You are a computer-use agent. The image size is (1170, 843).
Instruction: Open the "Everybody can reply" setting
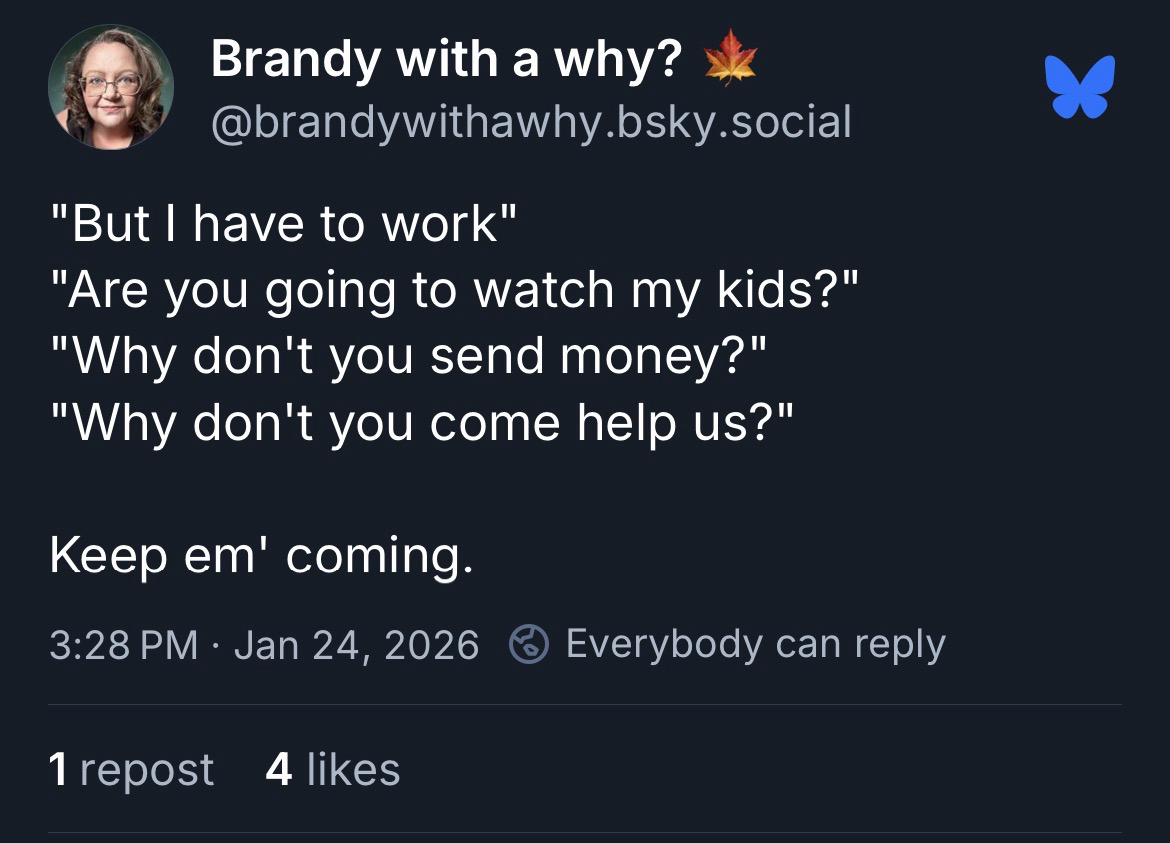pos(755,644)
